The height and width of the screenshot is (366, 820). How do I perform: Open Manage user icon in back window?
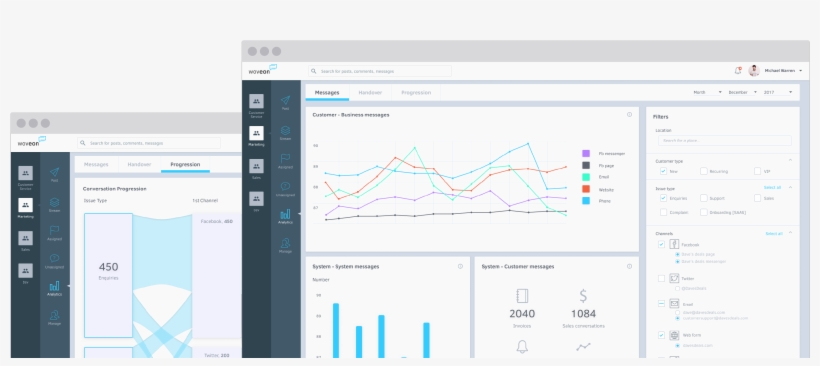point(54,315)
